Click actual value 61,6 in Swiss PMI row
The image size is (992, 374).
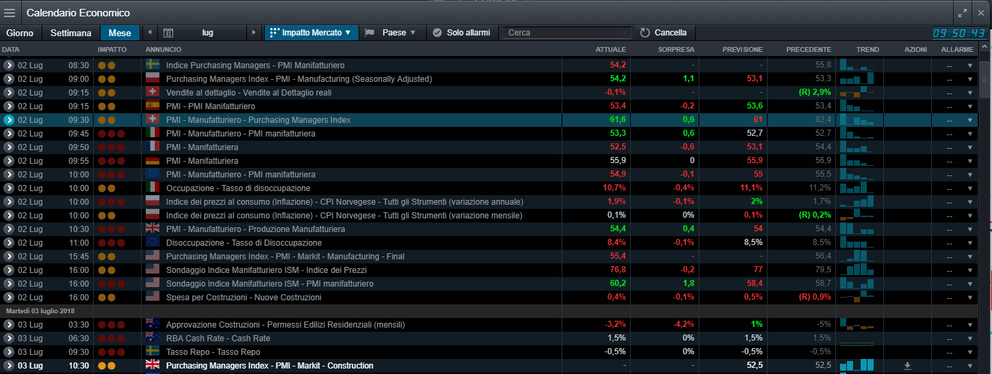coord(618,120)
